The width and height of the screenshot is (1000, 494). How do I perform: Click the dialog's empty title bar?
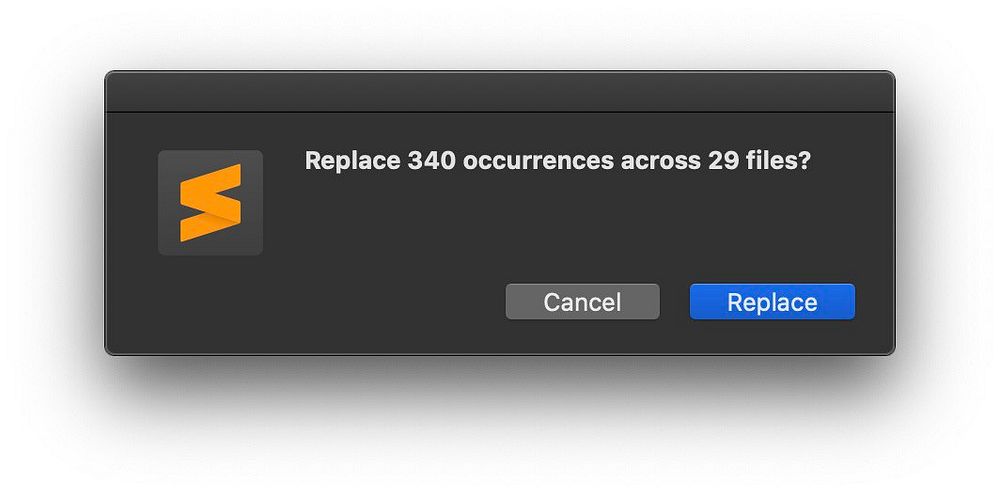[499, 92]
